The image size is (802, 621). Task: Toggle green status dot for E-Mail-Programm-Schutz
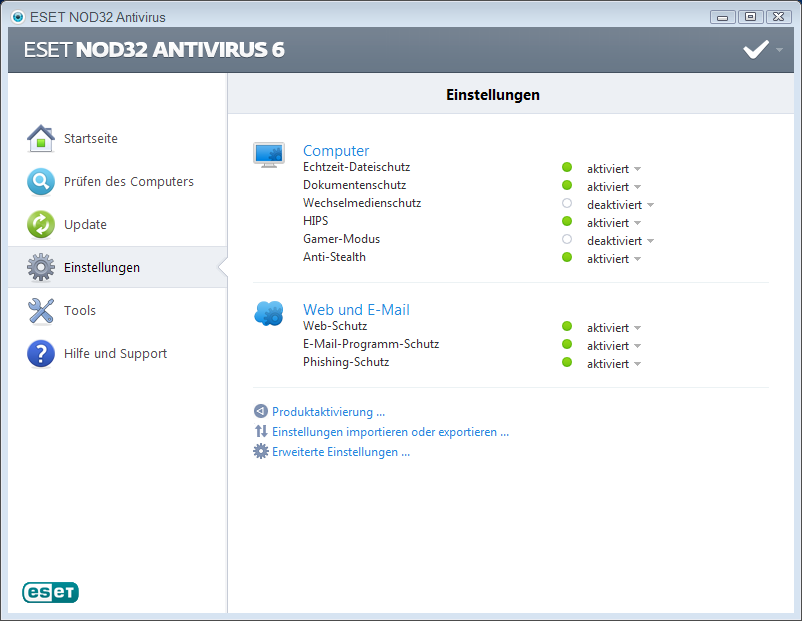pos(567,344)
